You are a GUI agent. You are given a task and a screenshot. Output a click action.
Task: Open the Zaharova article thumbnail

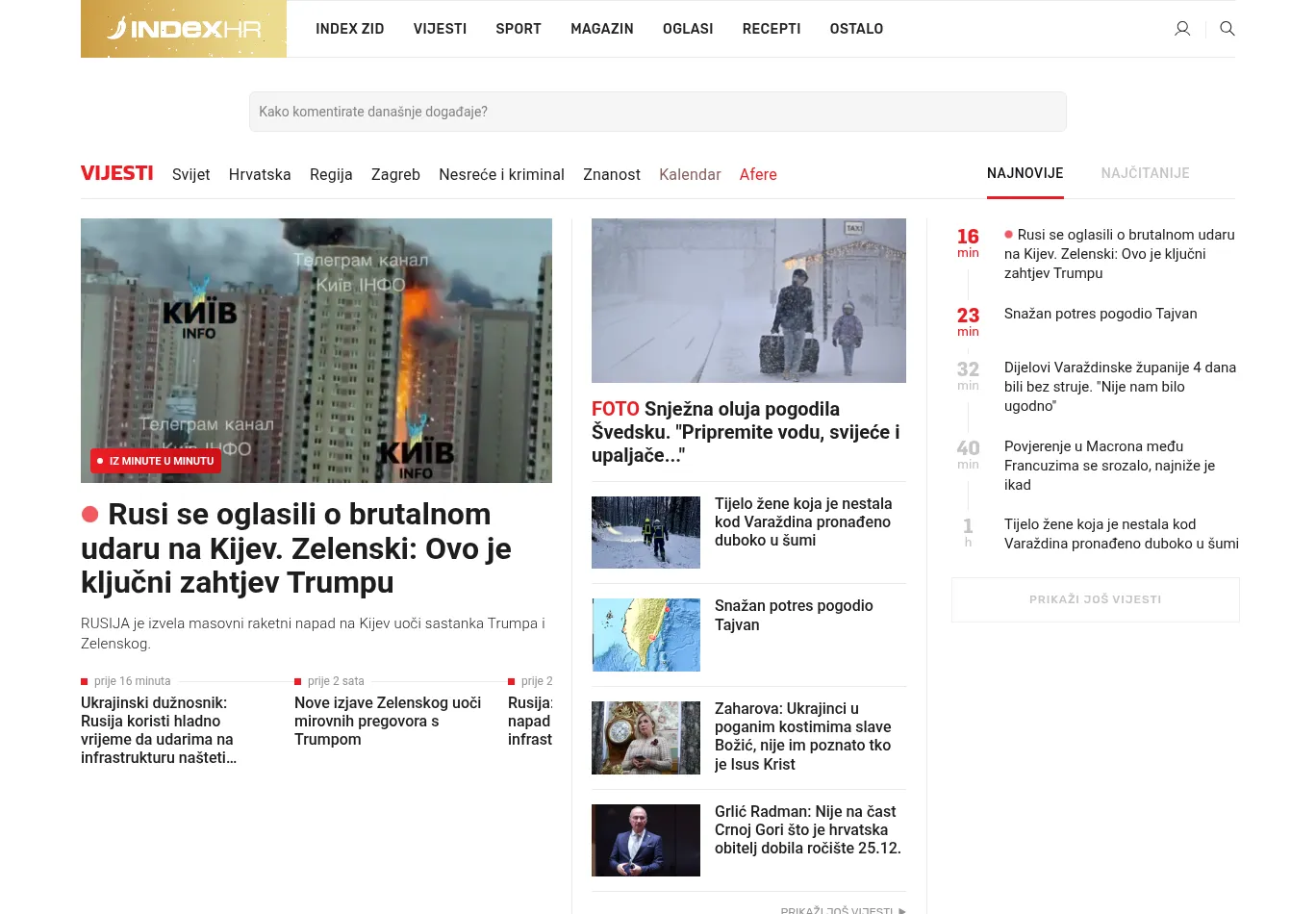click(645, 738)
